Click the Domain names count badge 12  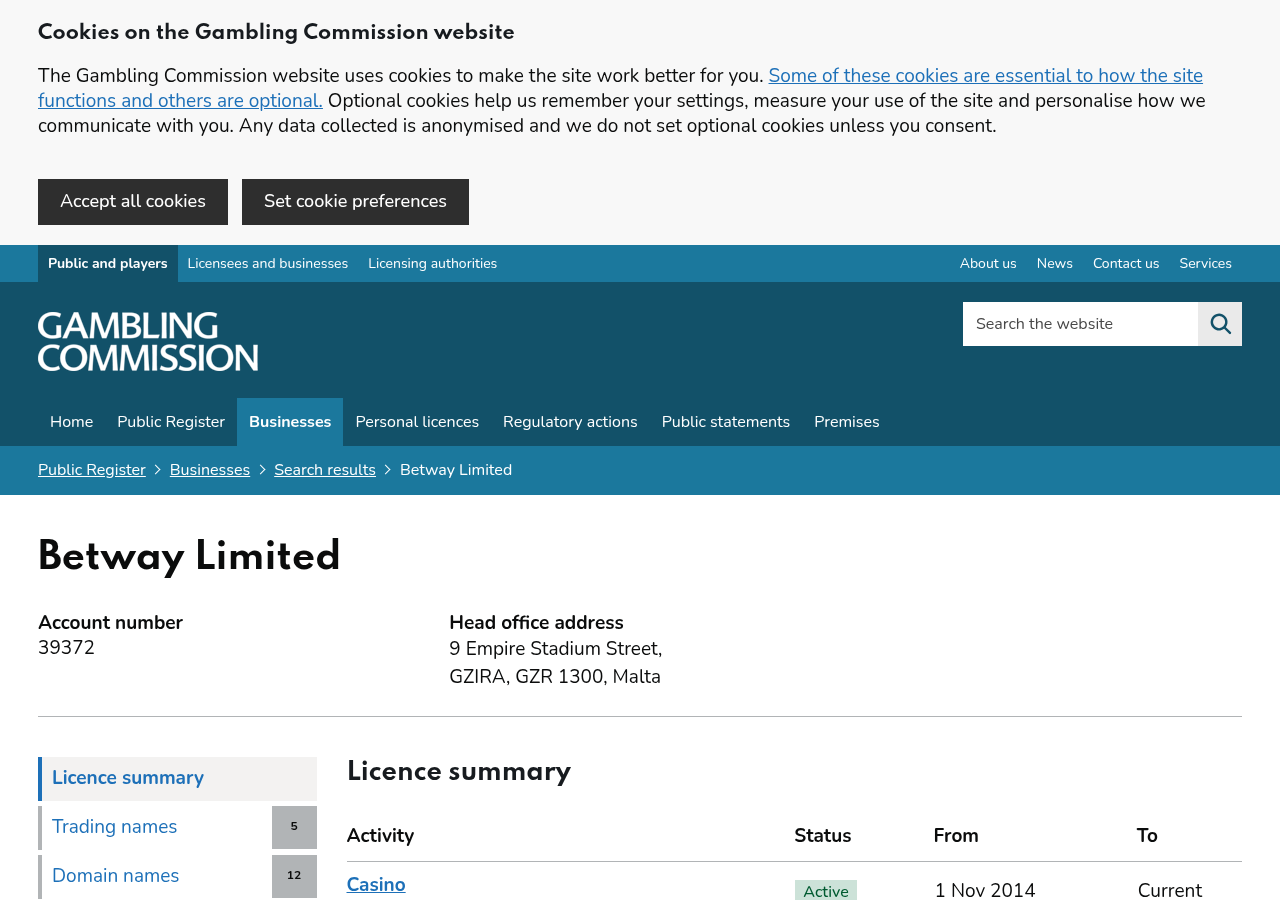(294, 877)
